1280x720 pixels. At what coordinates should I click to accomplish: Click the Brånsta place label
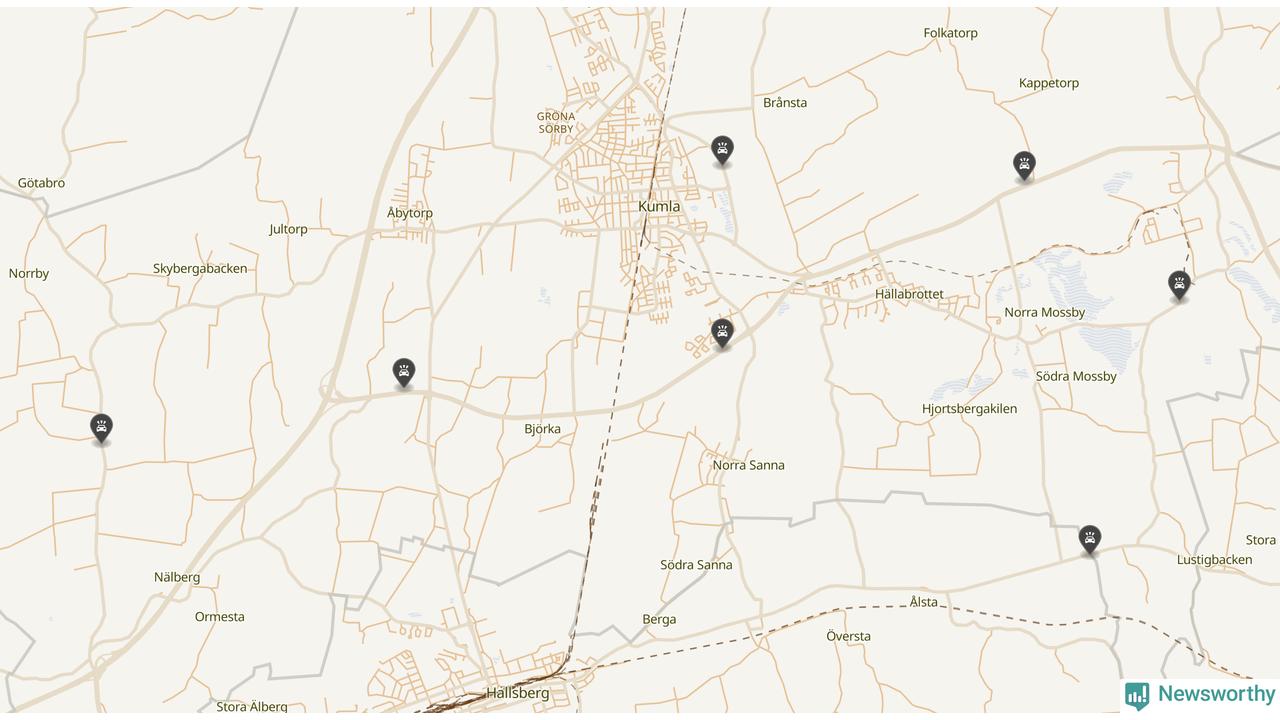[785, 103]
